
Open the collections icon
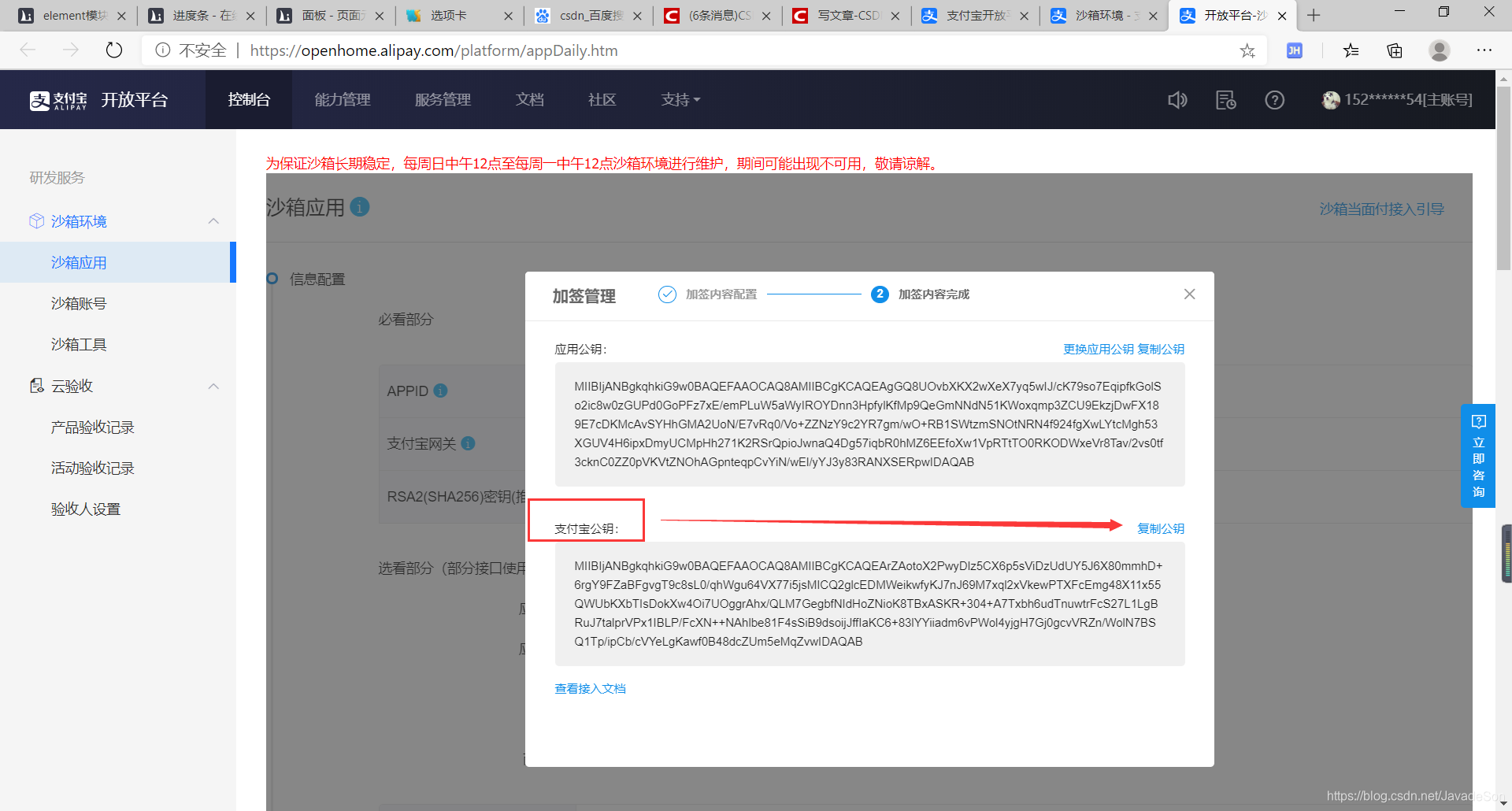[1395, 50]
